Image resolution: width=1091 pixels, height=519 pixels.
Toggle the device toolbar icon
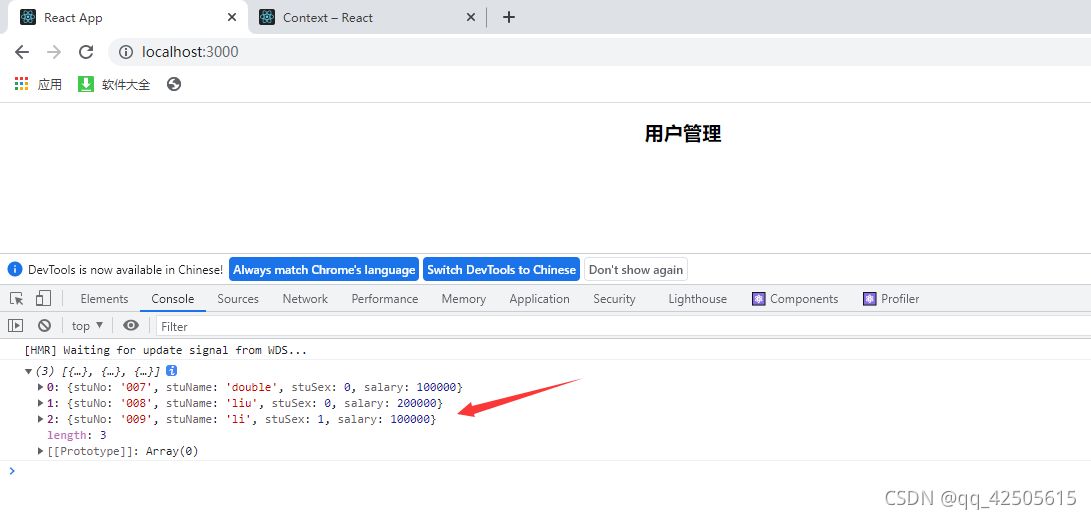(x=43, y=299)
